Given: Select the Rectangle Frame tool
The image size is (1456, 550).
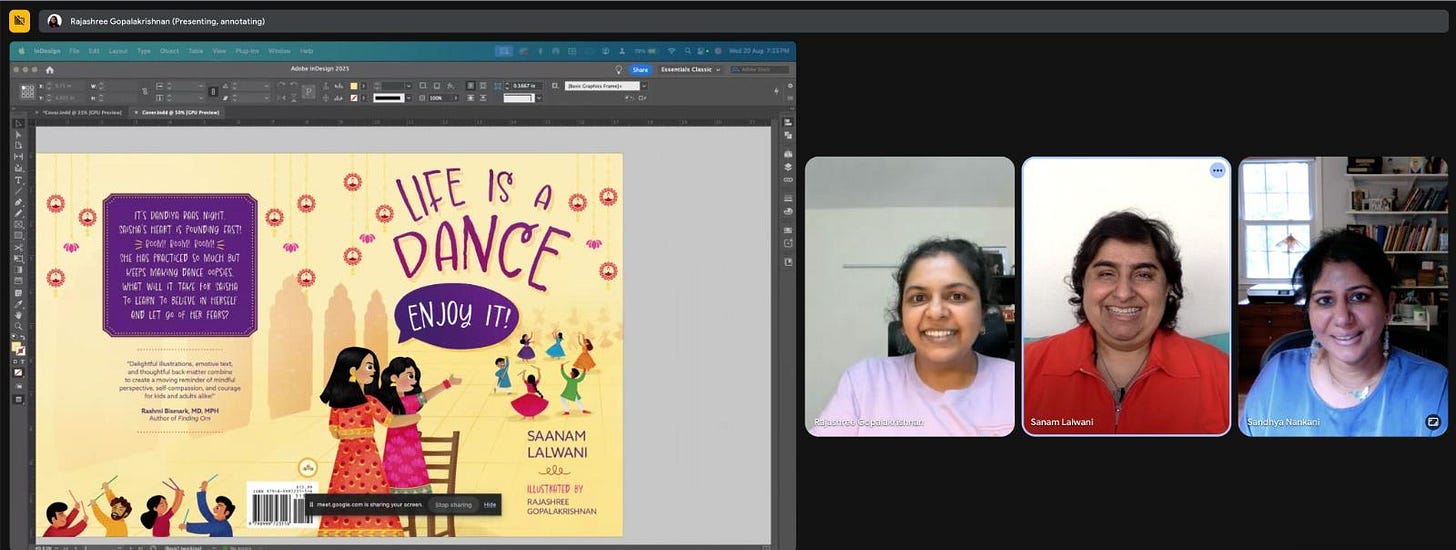Looking at the screenshot, I should pos(18,224).
